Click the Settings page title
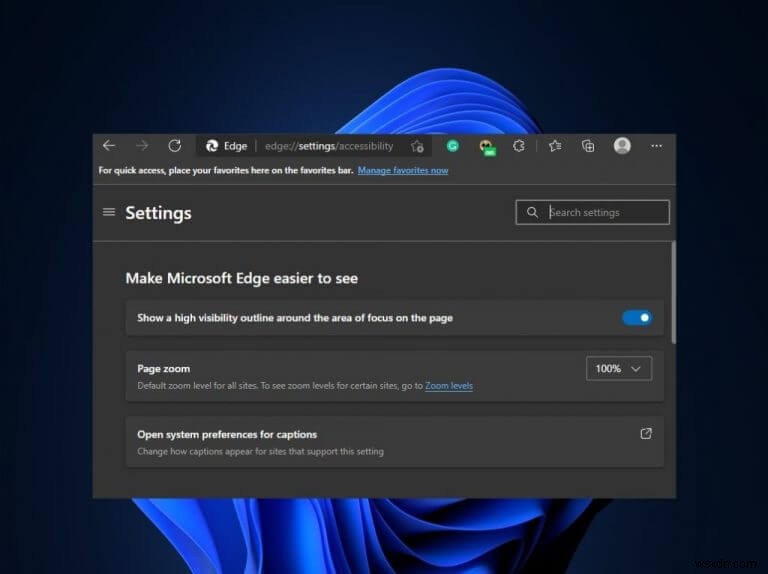 158,213
